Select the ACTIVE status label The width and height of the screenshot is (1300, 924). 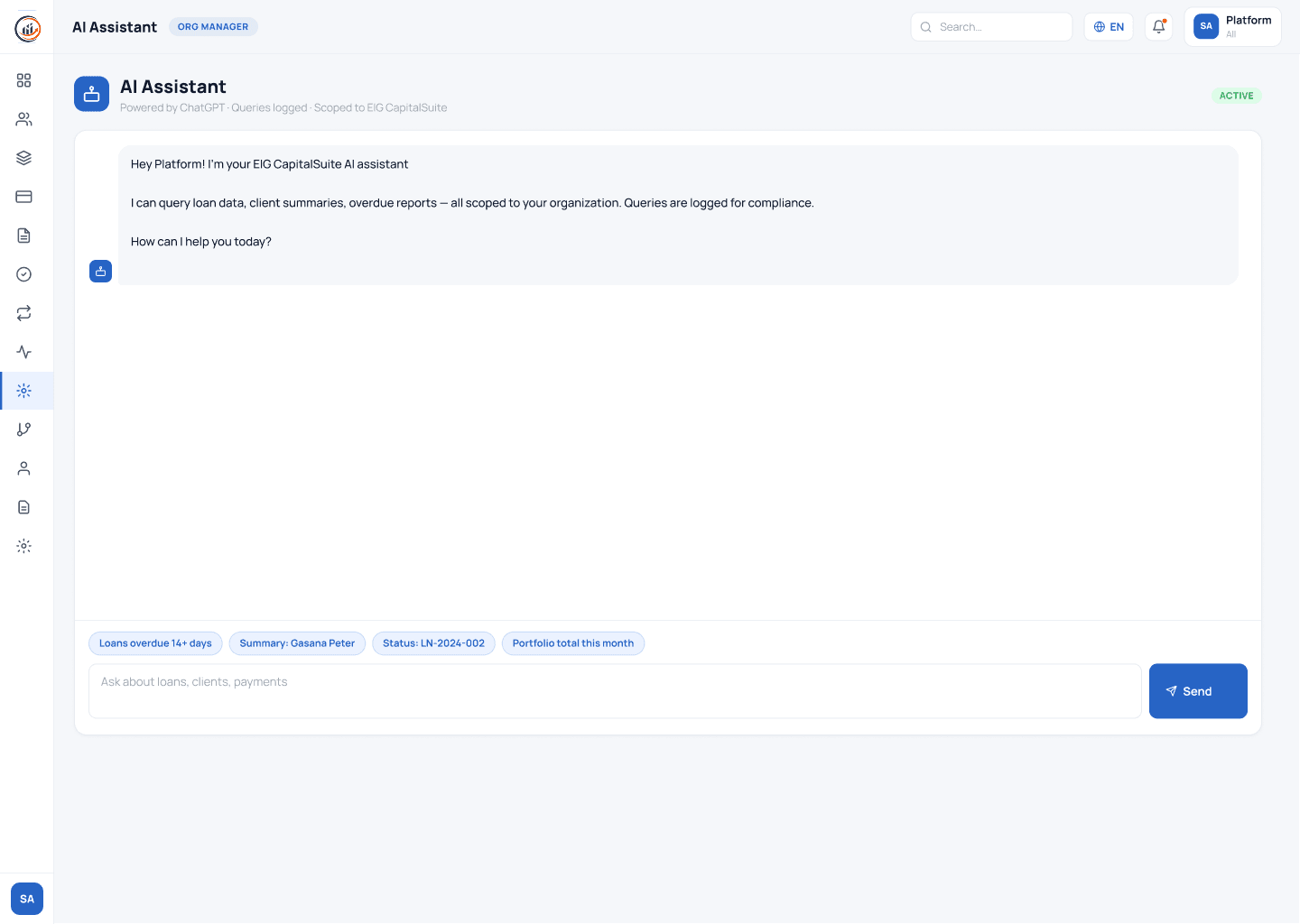tap(1237, 95)
